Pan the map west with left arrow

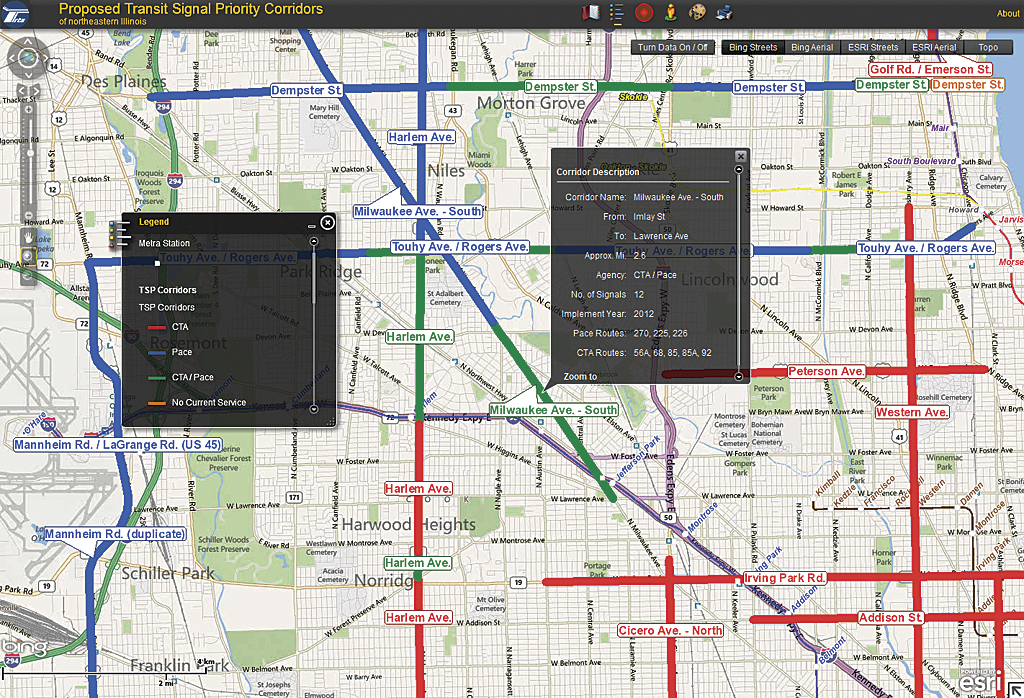12,58
